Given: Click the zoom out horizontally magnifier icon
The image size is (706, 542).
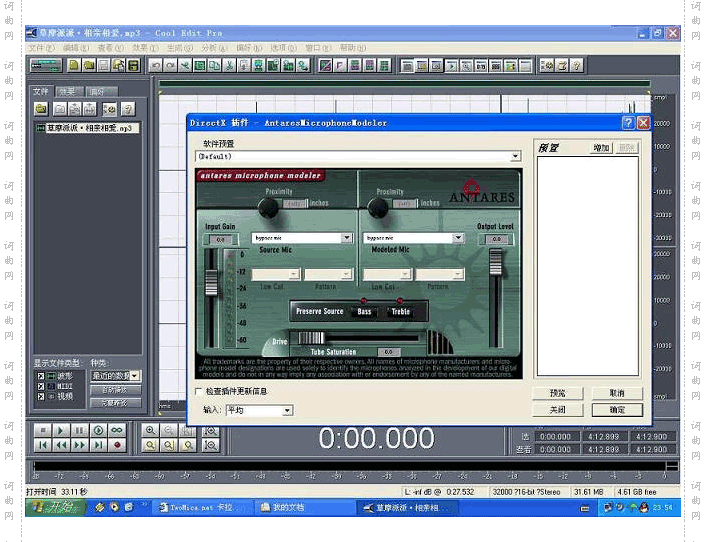Looking at the screenshot, I should [169, 430].
